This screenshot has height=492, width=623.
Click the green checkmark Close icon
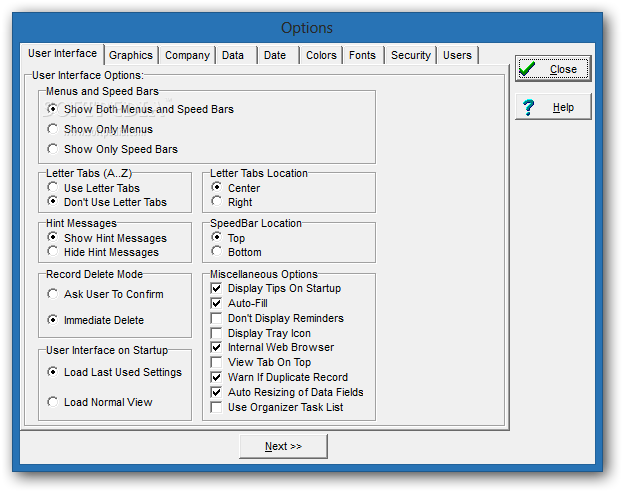527,69
